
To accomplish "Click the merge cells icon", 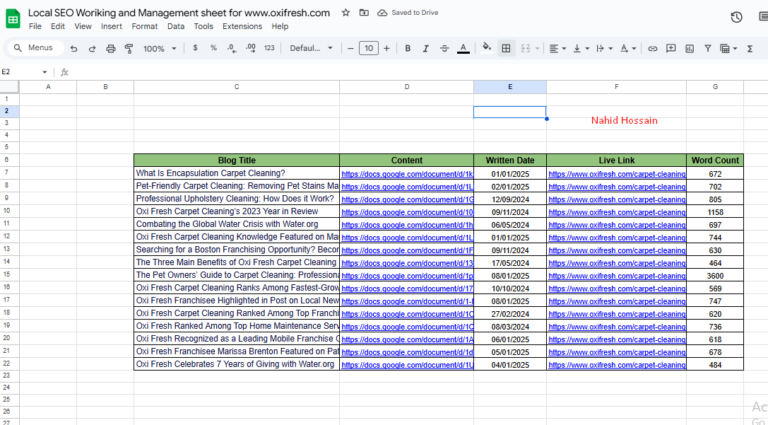I will pyautogui.click(x=526, y=48).
